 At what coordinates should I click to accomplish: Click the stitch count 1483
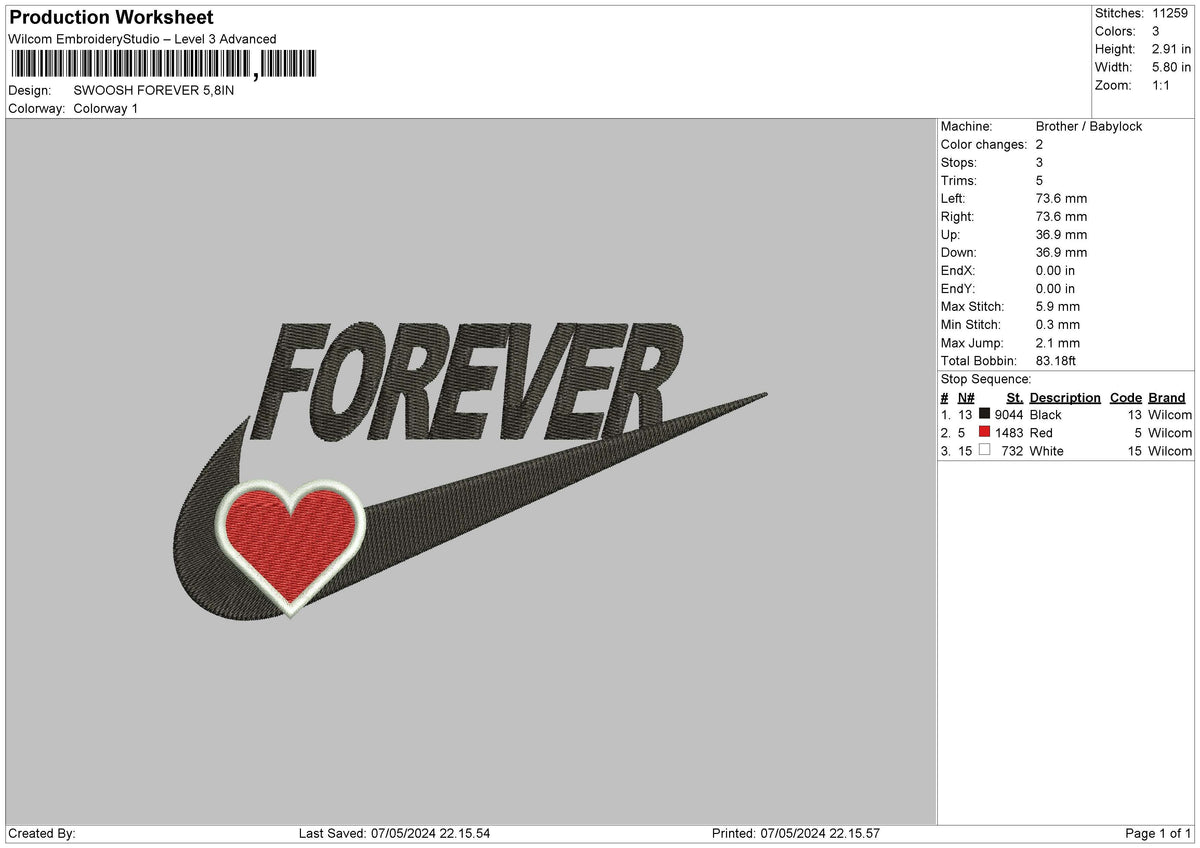1009,433
